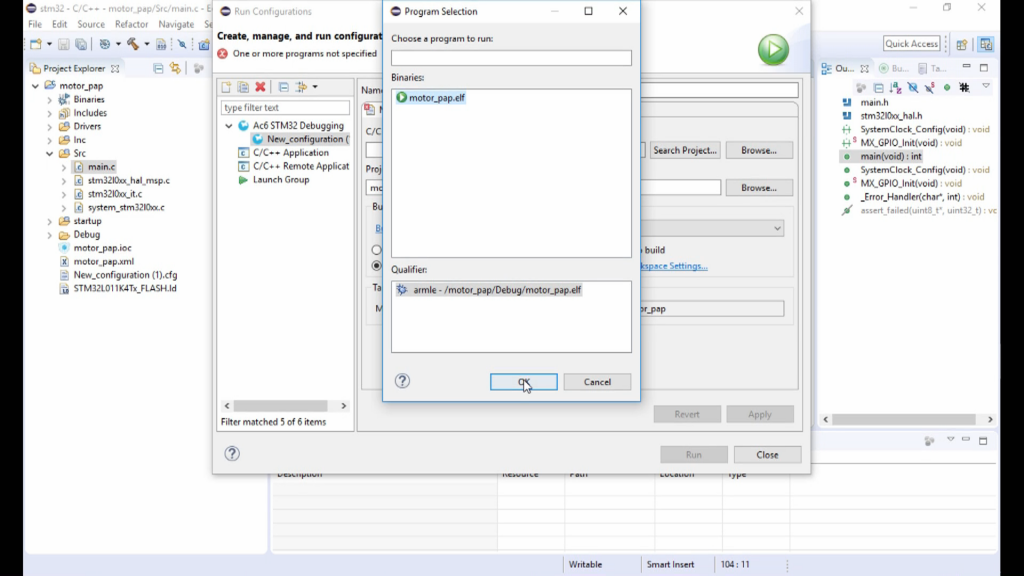Collapse the Ac6 STM32 Debugging tree node

pos(229,126)
